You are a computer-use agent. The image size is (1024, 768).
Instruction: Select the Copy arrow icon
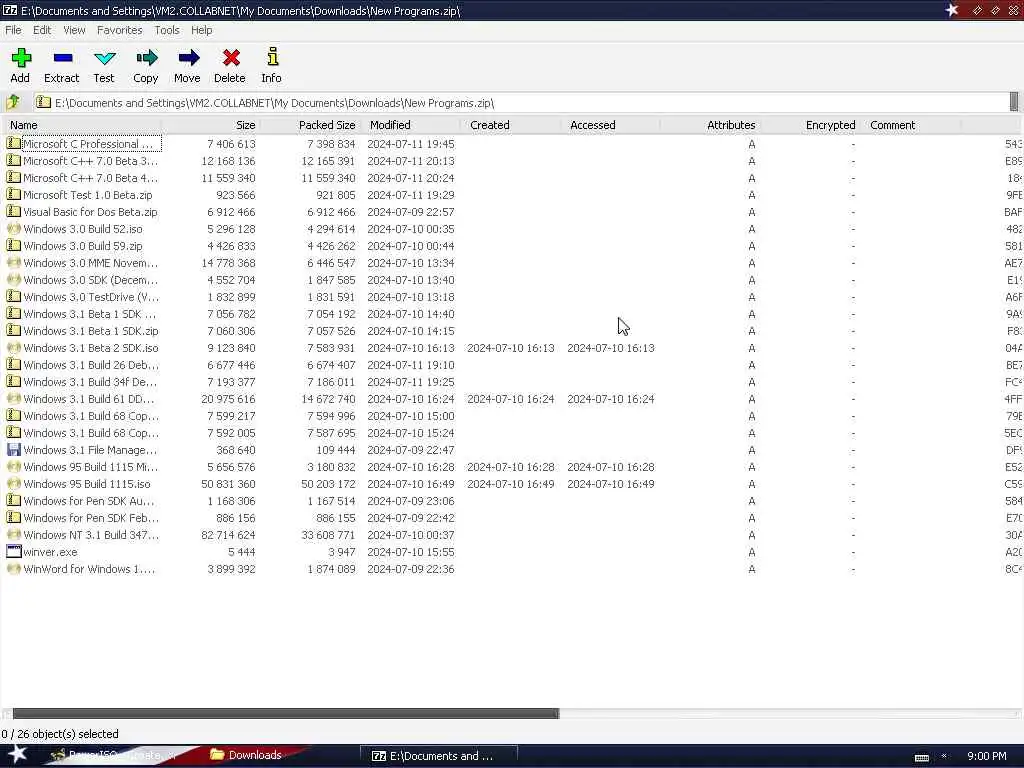coord(146,58)
